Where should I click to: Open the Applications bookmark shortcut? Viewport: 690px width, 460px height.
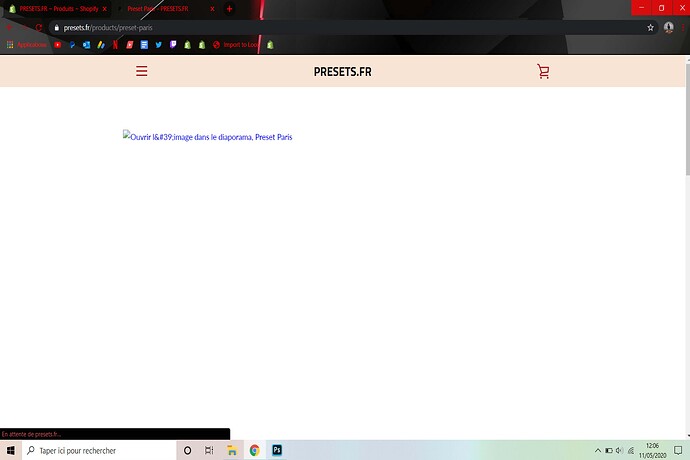26,44
